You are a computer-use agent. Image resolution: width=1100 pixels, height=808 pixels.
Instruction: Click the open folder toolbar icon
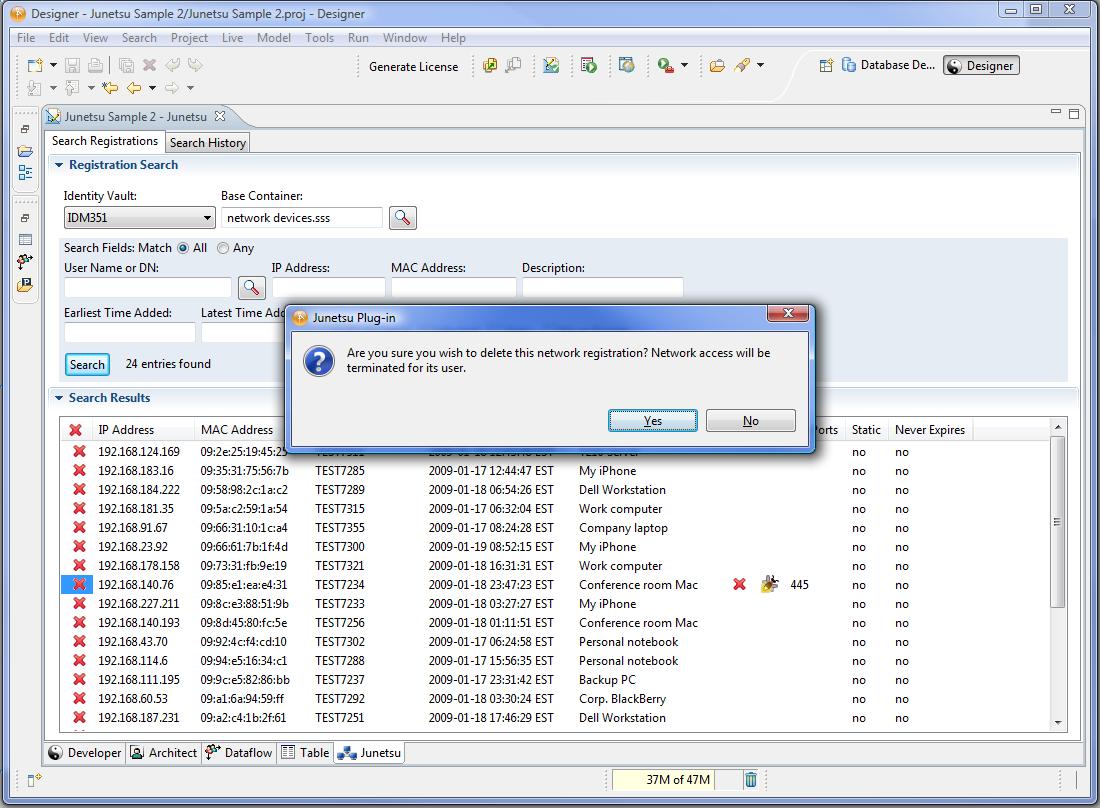coord(717,66)
